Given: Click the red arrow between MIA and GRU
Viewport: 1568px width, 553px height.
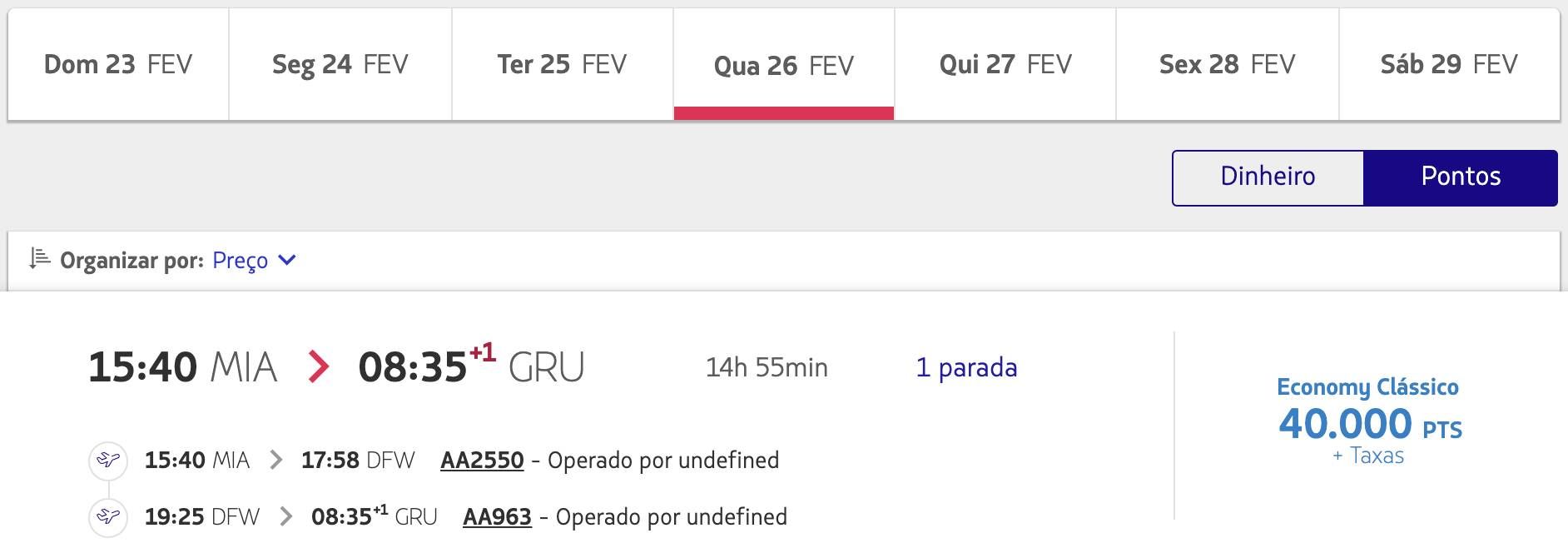Looking at the screenshot, I should pos(318,366).
